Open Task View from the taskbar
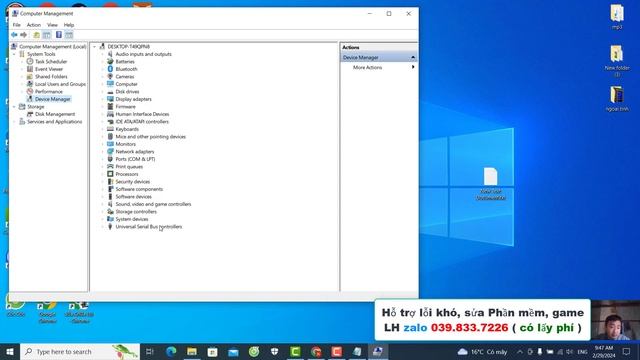 (150, 351)
